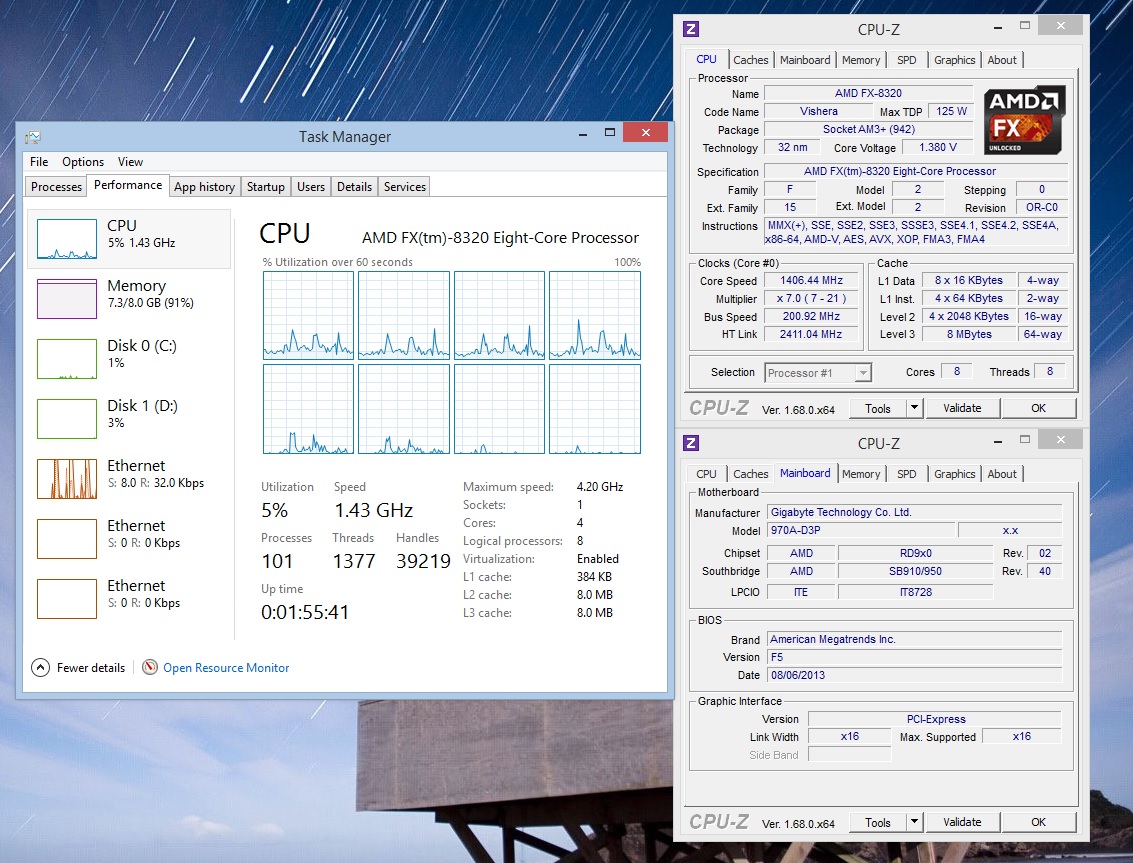Switch to the Services tab

coord(405,186)
